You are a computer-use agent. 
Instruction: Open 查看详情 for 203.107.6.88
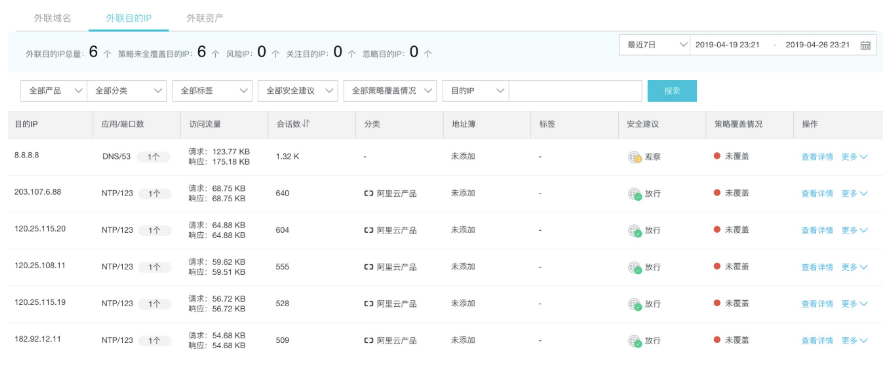[x=817, y=194]
